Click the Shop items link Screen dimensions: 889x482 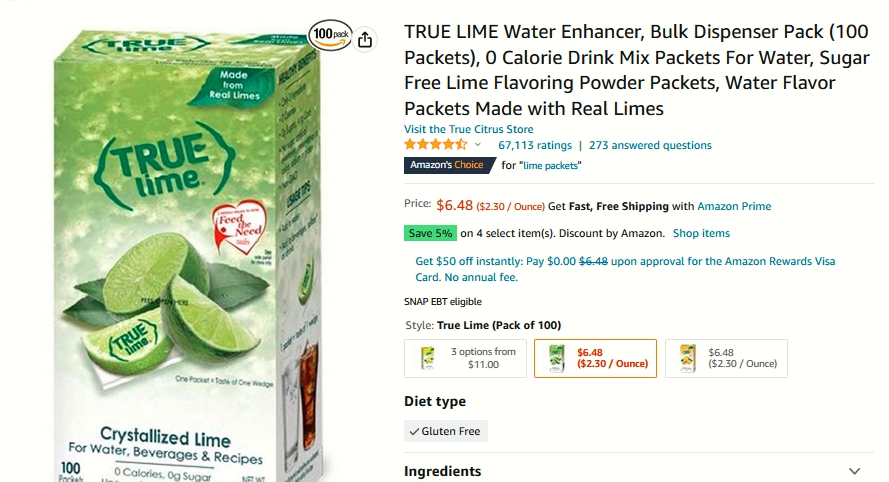701,233
